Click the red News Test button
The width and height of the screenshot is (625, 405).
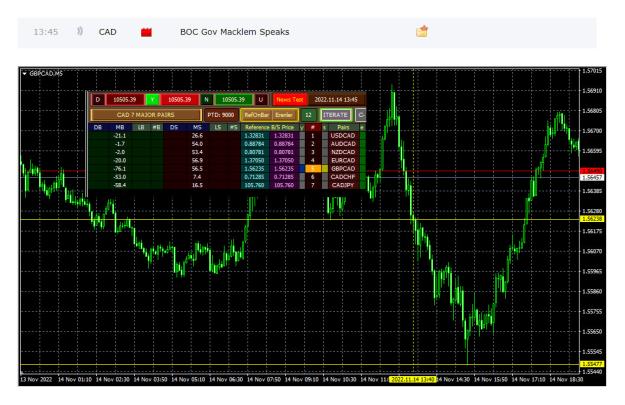coord(290,100)
